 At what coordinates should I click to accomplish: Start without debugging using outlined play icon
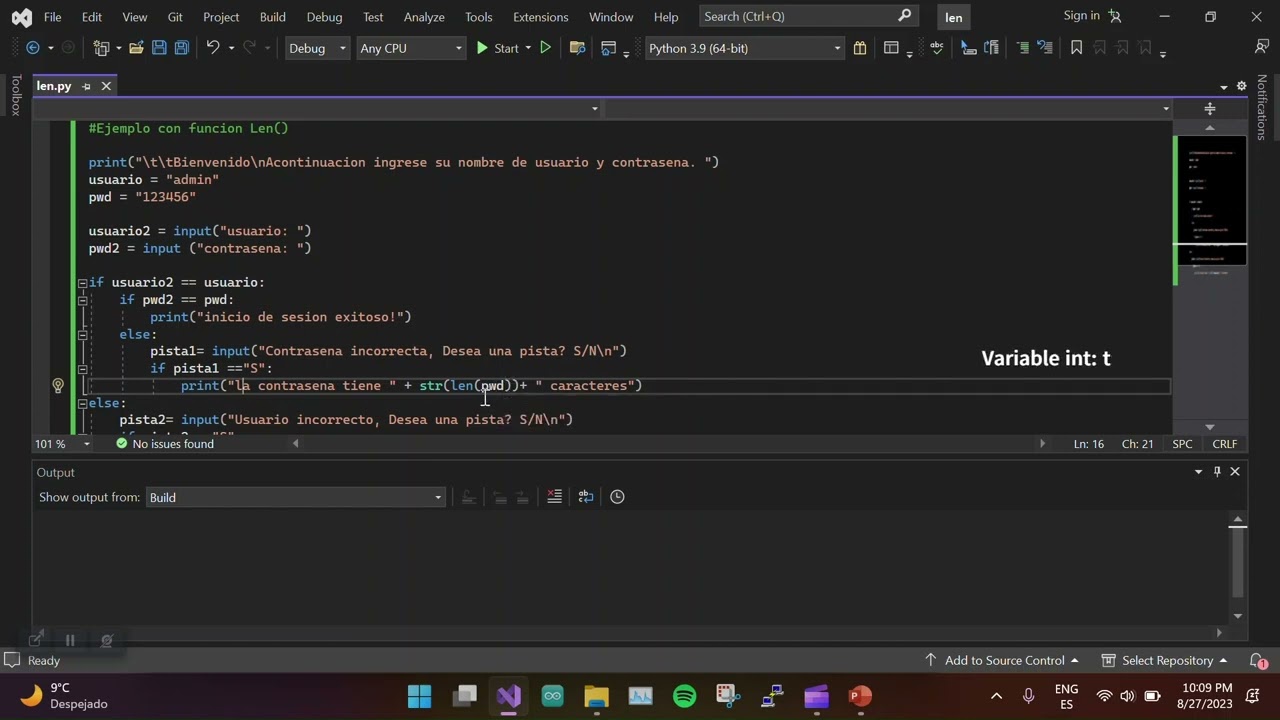coord(545,48)
